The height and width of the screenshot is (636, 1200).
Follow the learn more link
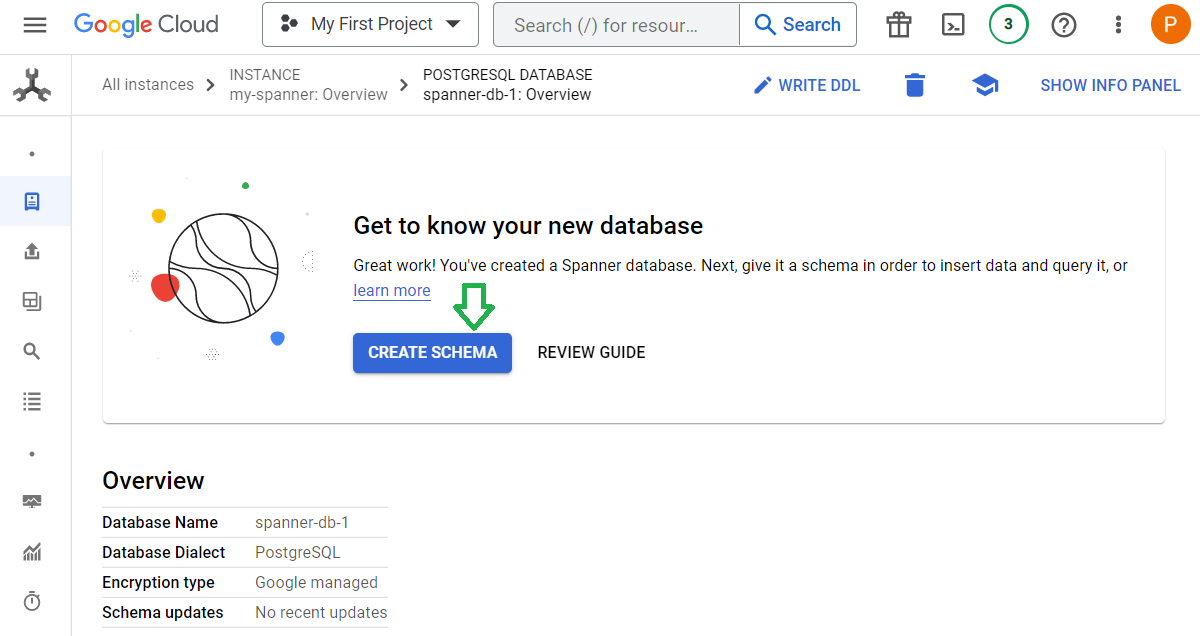click(392, 291)
